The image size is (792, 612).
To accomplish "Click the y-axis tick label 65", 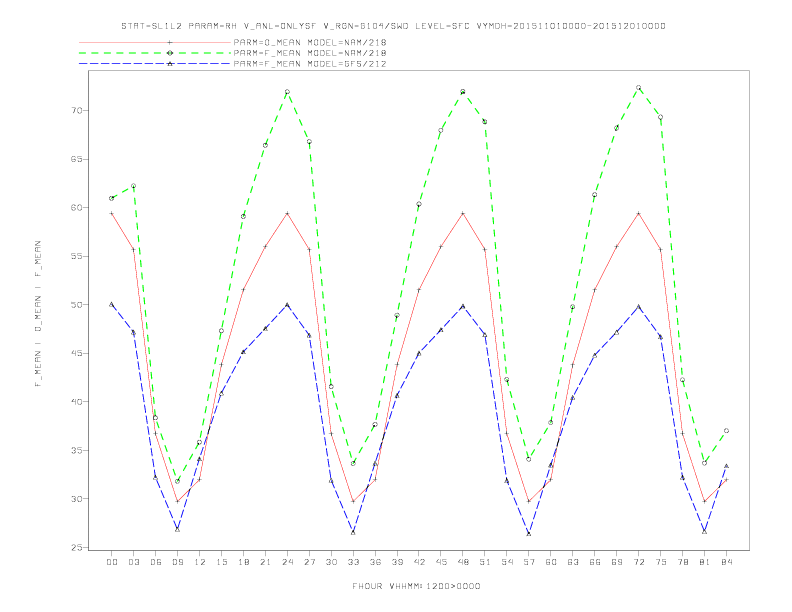I will pyautogui.click(x=77, y=159).
